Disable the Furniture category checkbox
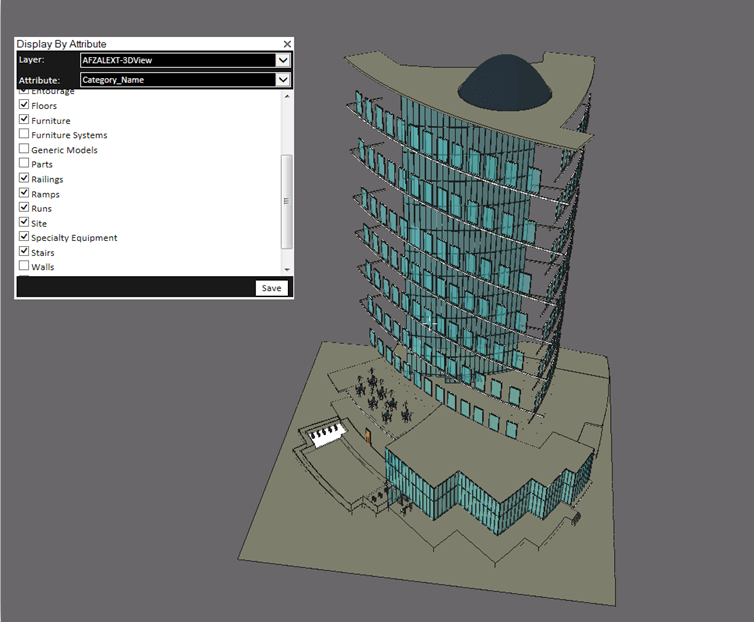Image resolution: width=754 pixels, height=622 pixels. coord(24,120)
